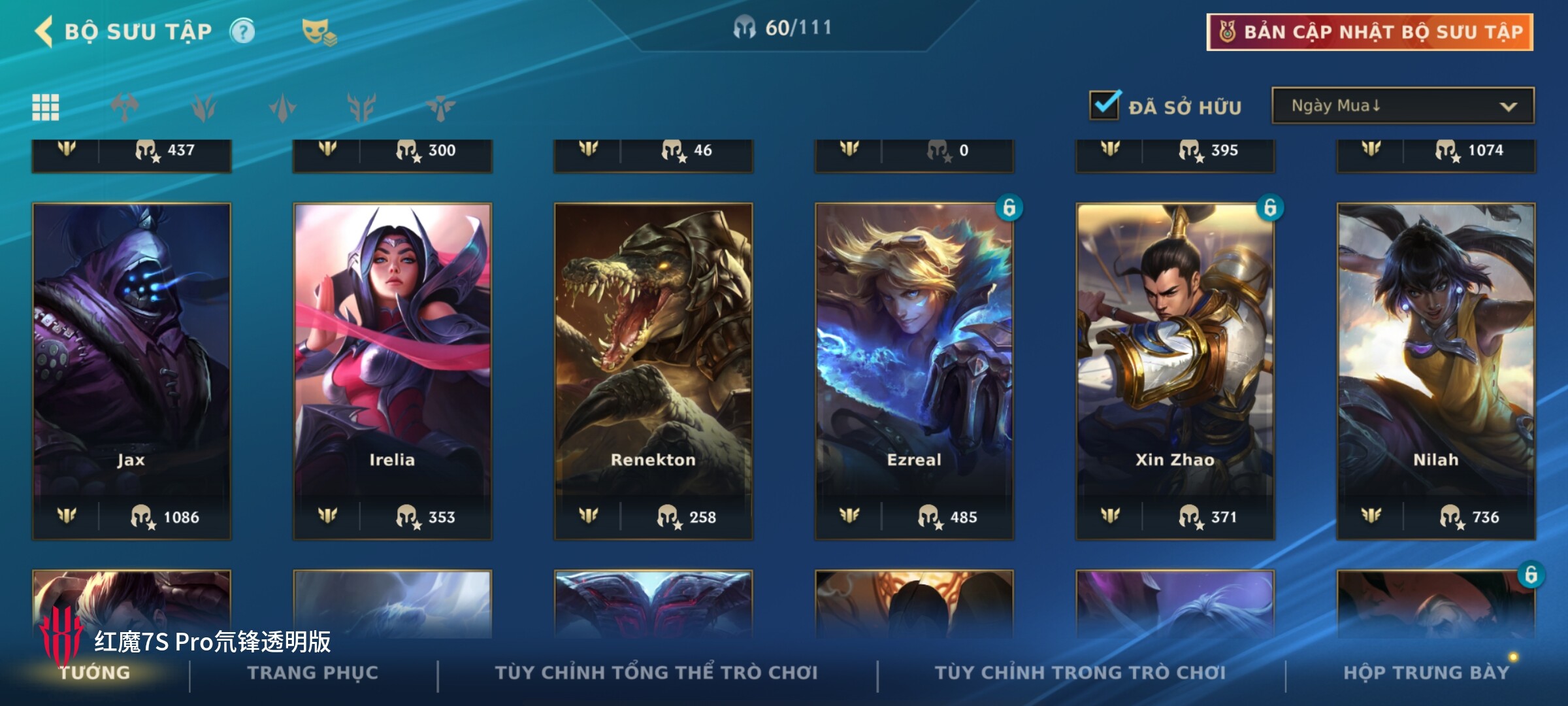Open the Ezreal champion card
Image resolution: width=1568 pixels, height=706 pixels.
(x=914, y=371)
